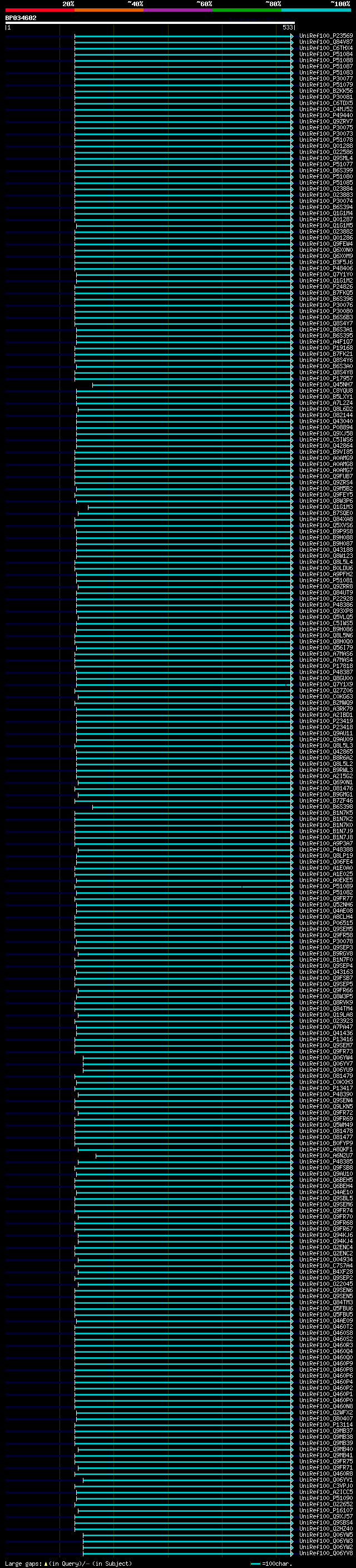Select the UniRef100_Q9FEW4 label

coord(326,244)
